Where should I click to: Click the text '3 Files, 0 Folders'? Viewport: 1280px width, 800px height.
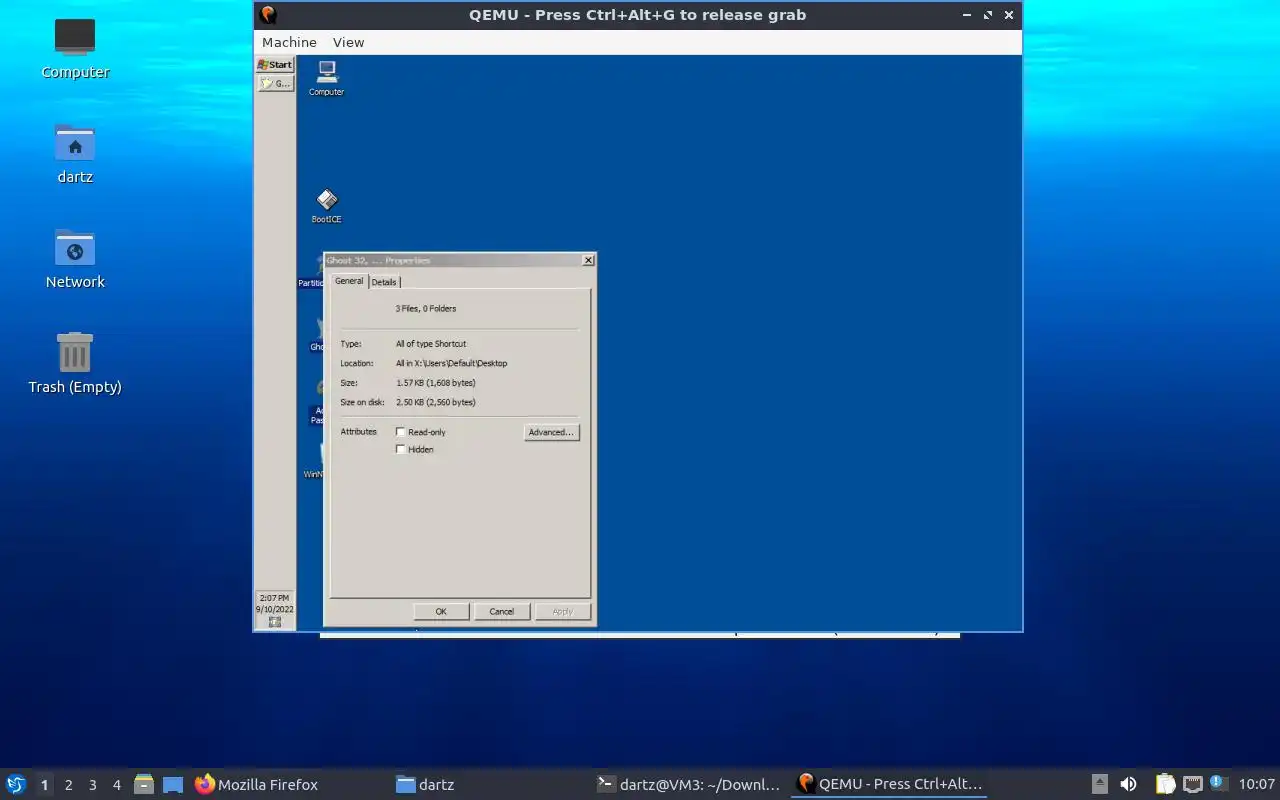point(426,308)
